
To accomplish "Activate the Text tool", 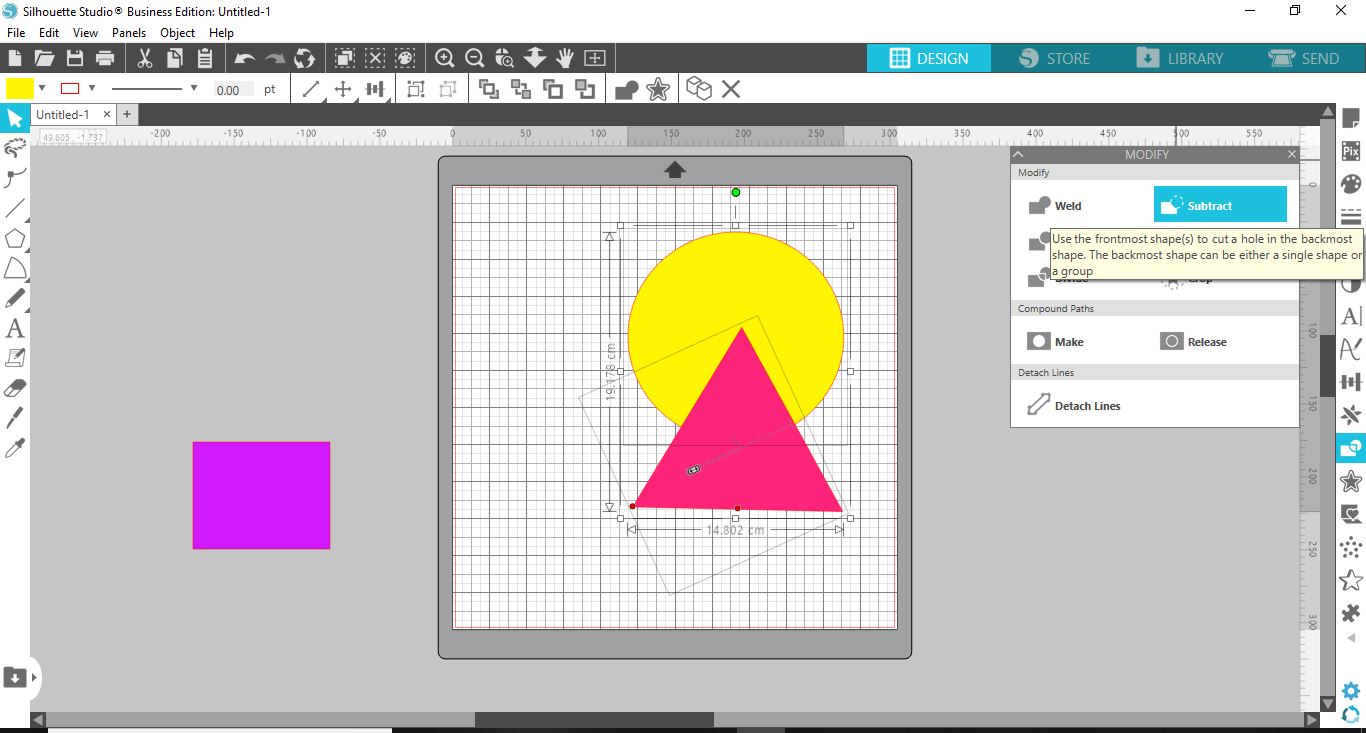I will pos(15,328).
